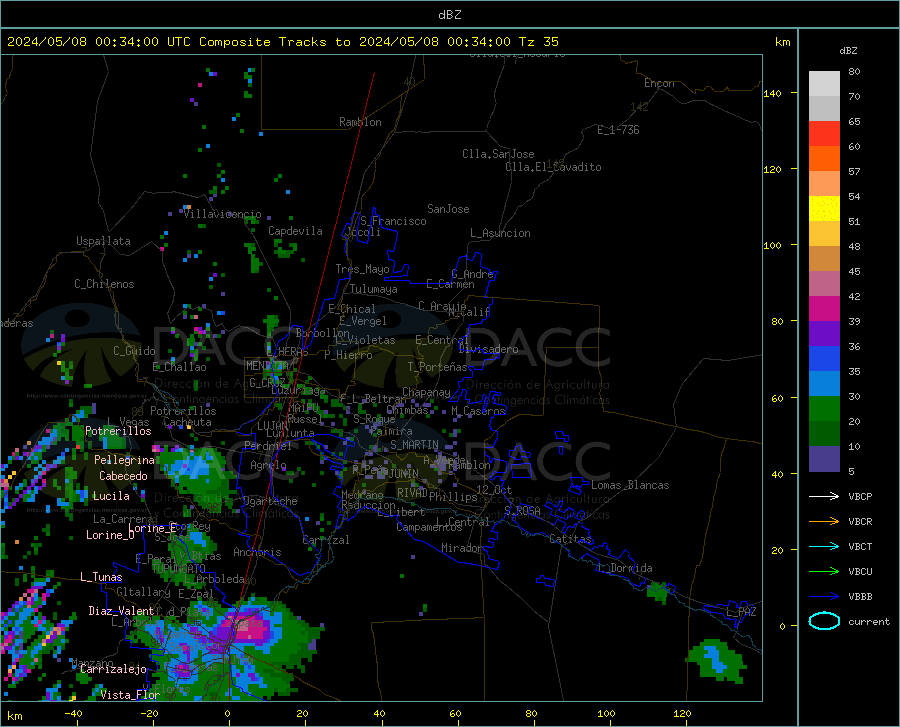900x727 pixels.
Task: Click the Pellegrina map label
Action: coord(124,460)
